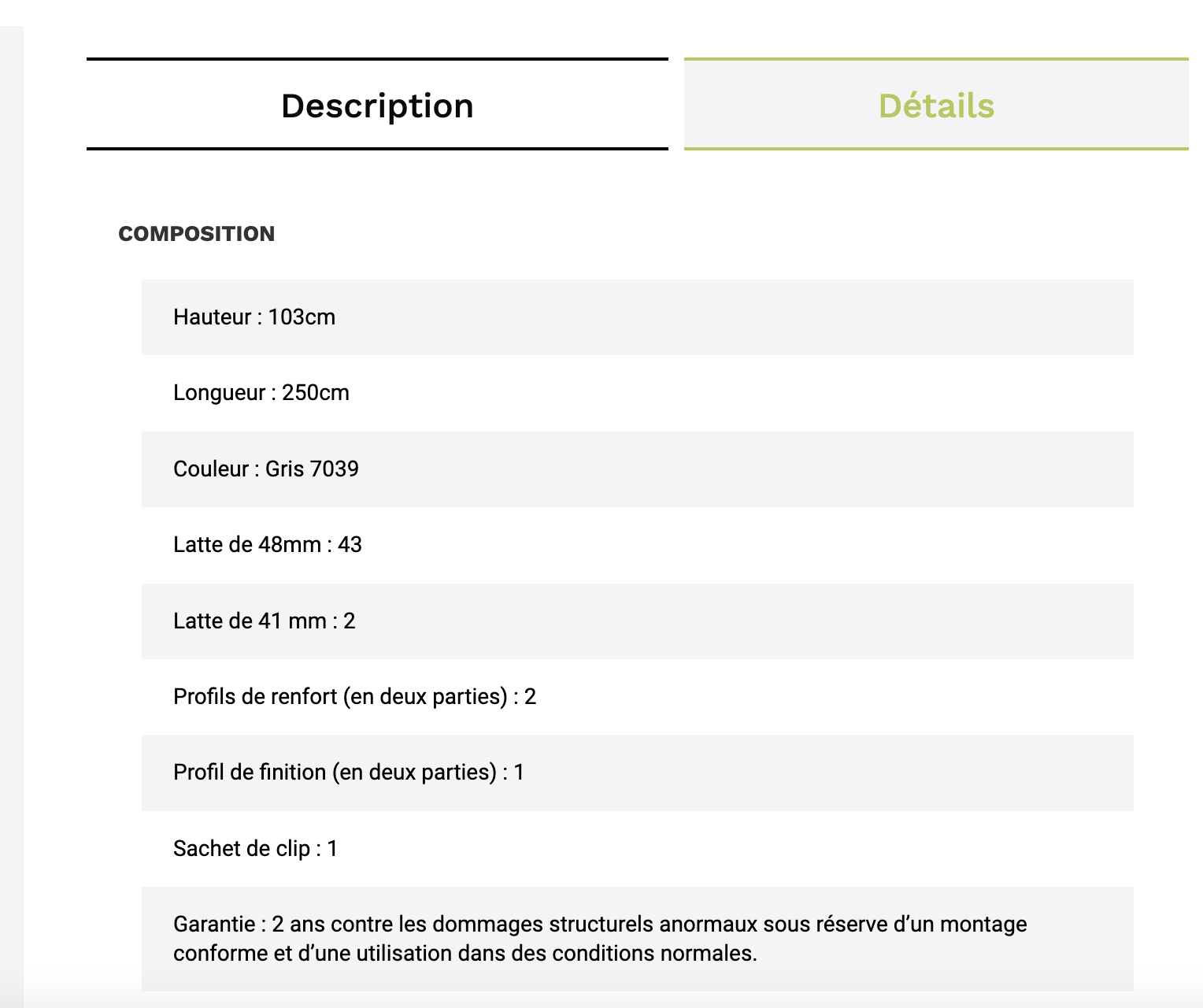Click the Profil de finition row
Viewport: 1203px width, 1008px height.
638,773
